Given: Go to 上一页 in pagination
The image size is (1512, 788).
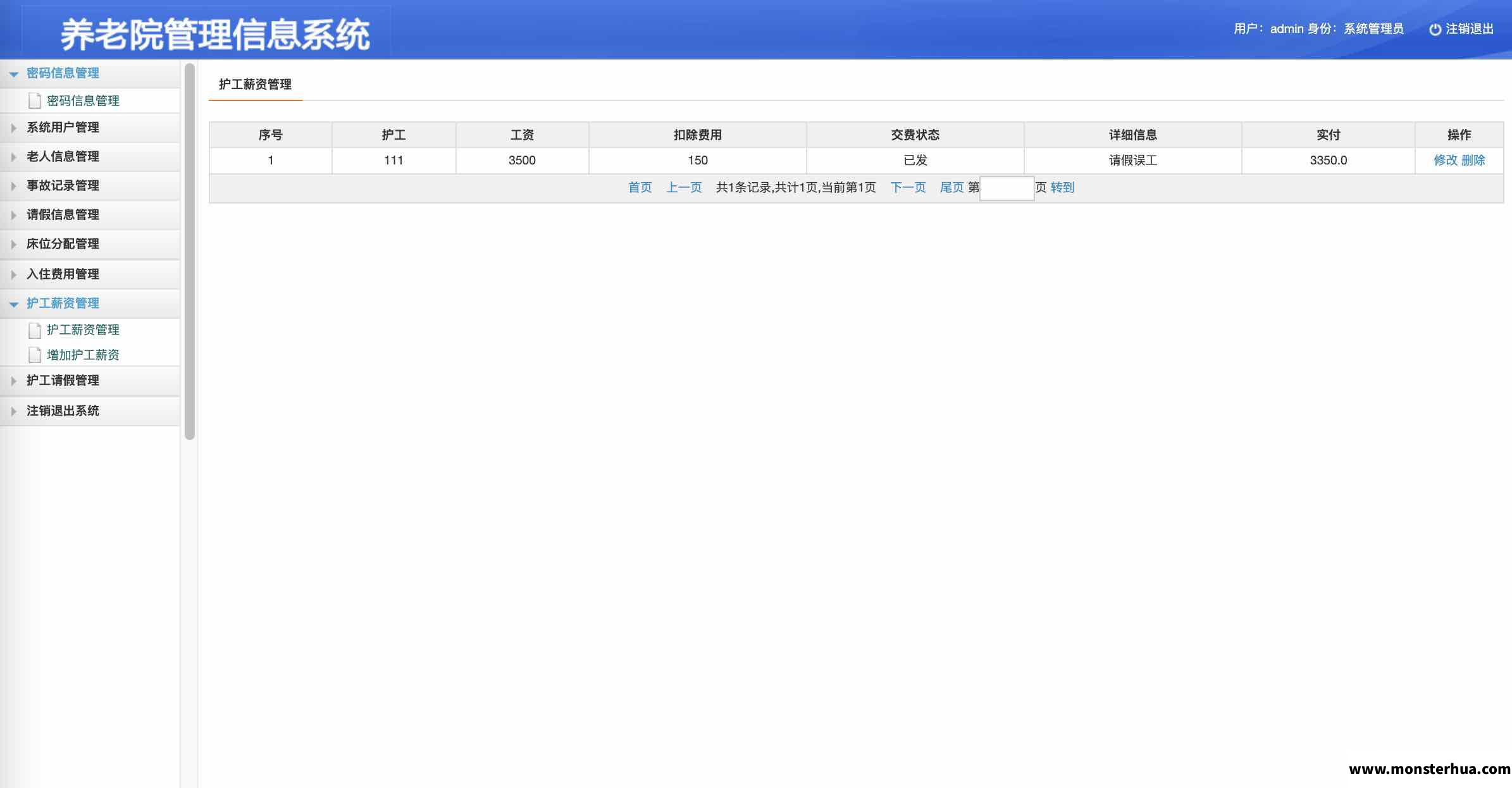Looking at the screenshot, I should tap(685, 188).
